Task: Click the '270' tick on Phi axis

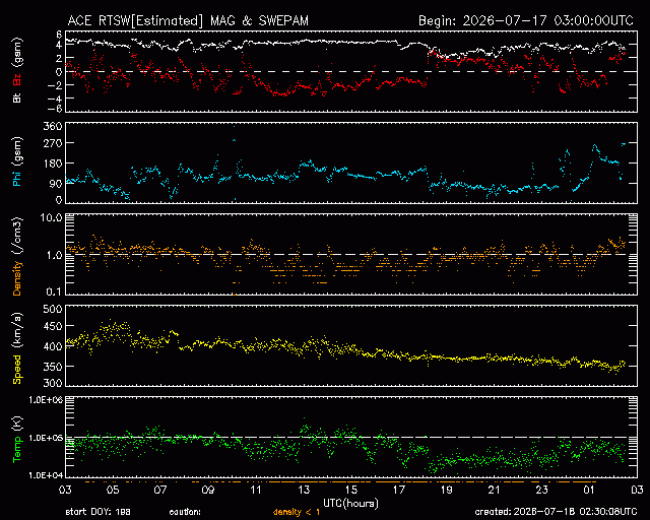Action: [x=53, y=143]
